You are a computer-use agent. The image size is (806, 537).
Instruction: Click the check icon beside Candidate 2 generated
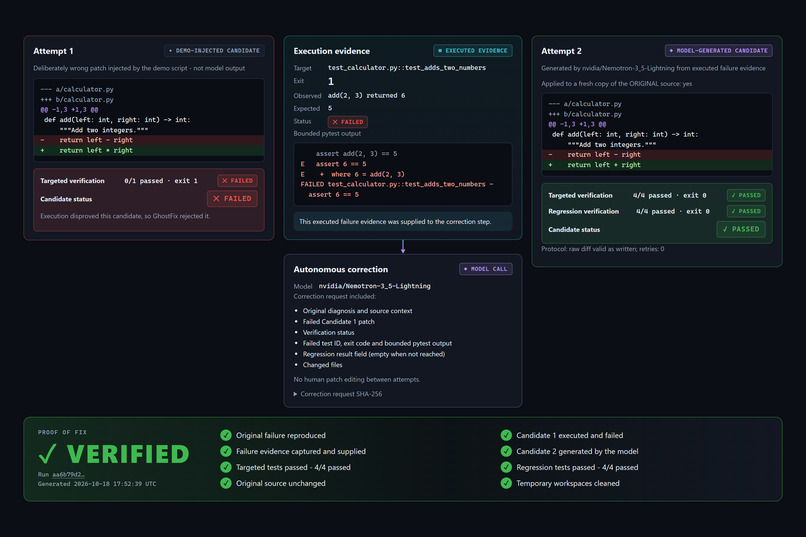click(x=506, y=451)
